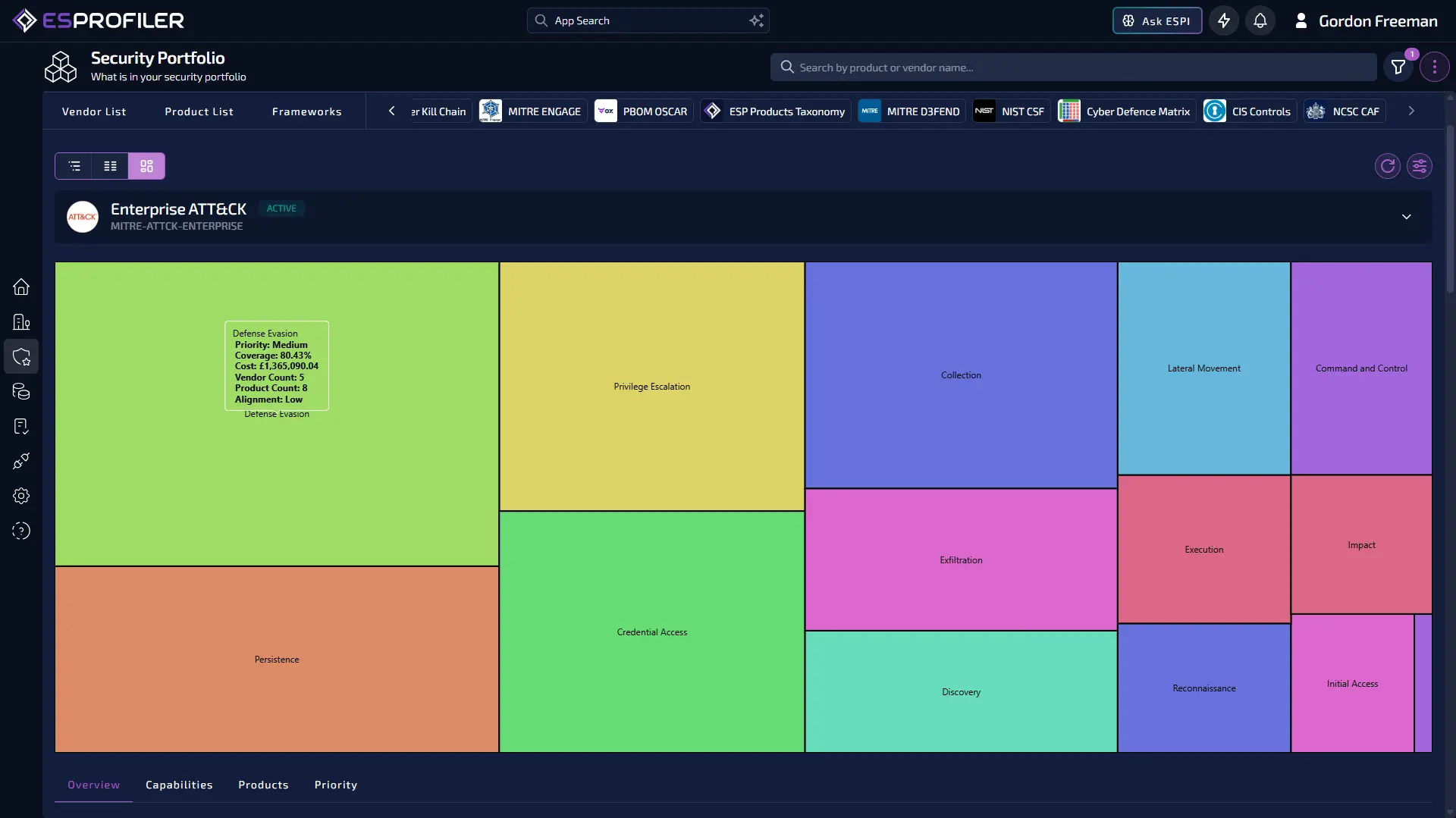
Task: Select the Discovery tile
Action: click(961, 692)
